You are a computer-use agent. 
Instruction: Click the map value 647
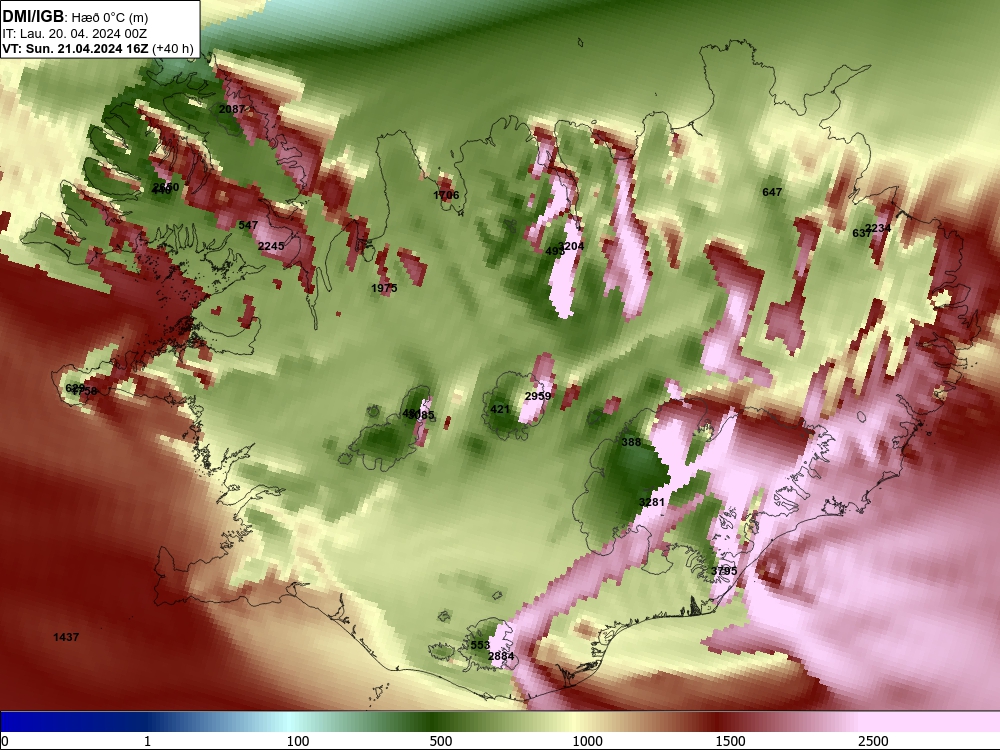[772, 192]
